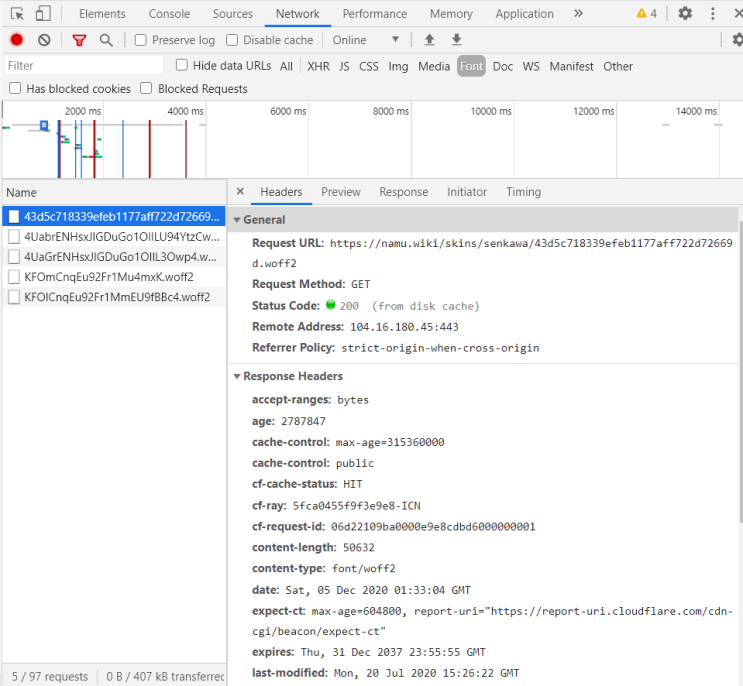Select request 4UaGrENHsxJlGDuGo1OIlL3Owp4.w...

[114, 257]
